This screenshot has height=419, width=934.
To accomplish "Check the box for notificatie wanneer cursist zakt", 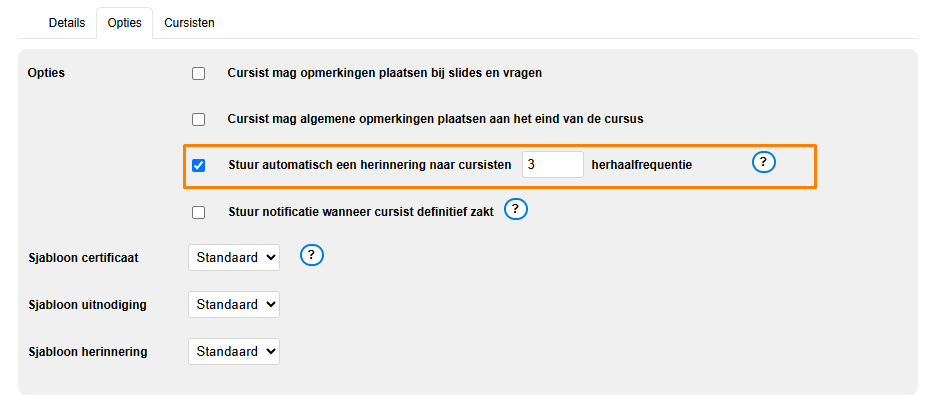I will [198, 212].
